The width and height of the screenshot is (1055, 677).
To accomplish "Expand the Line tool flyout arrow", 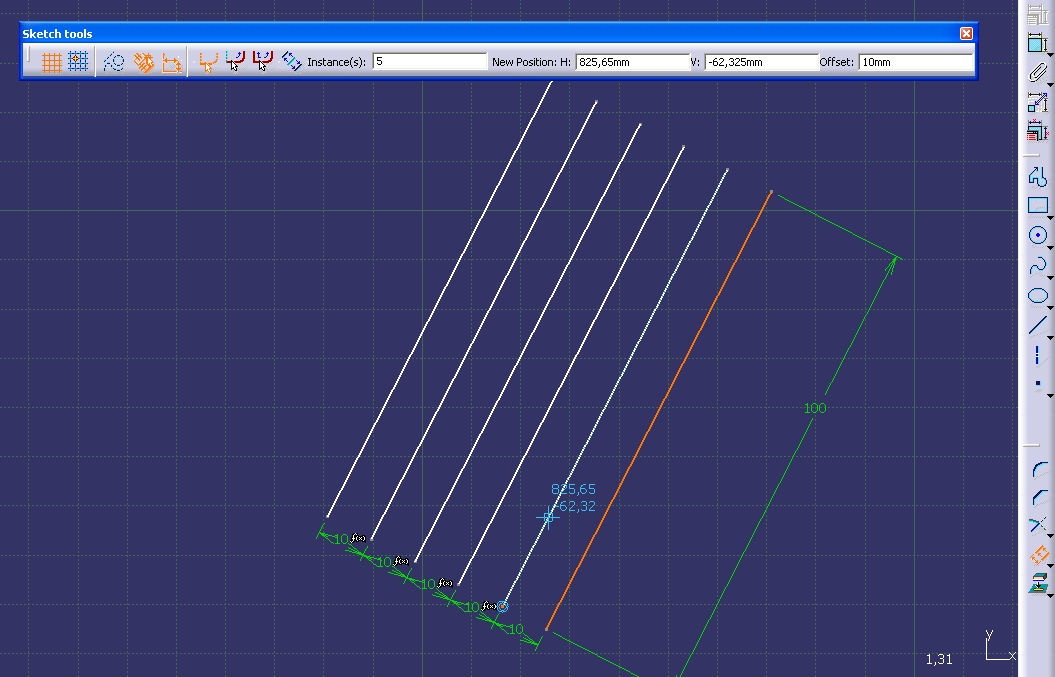I will pyautogui.click(x=1050, y=337).
